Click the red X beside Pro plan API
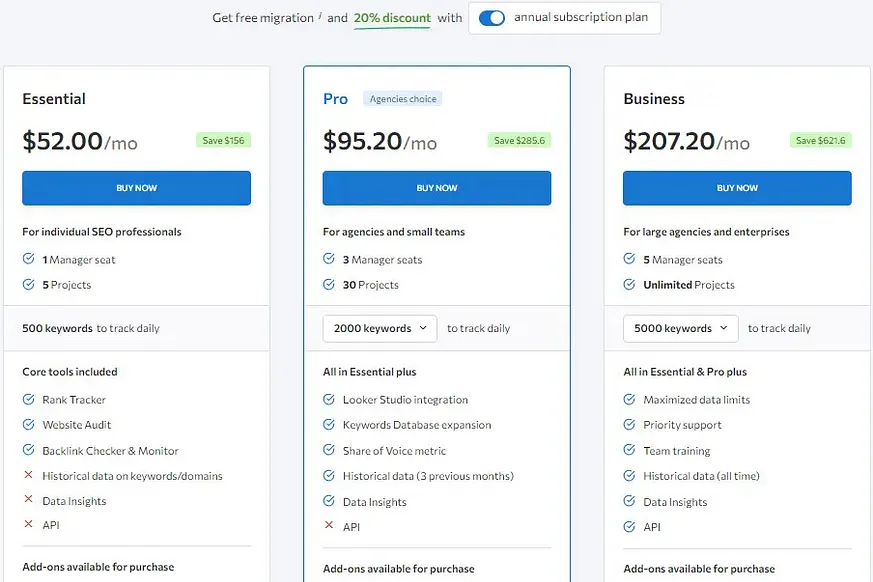The width and height of the screenshot is (873, 582). [x=329, y=525]
